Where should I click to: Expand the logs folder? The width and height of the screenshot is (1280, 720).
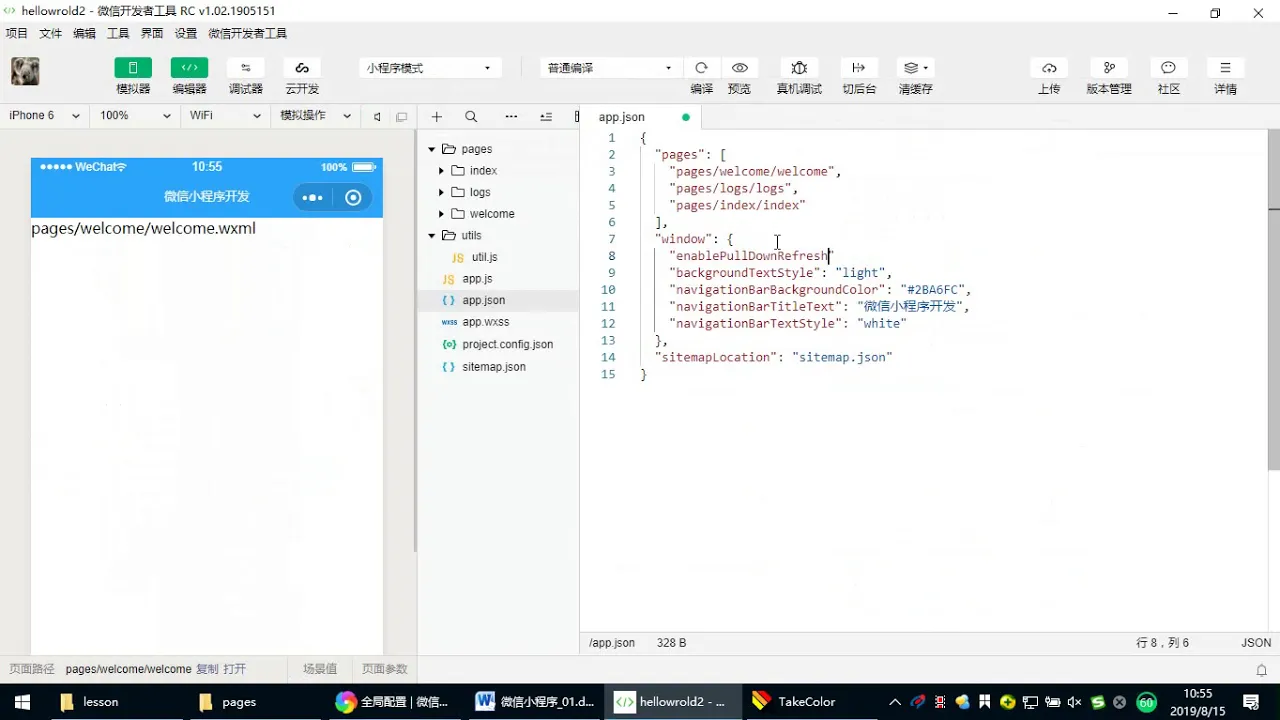click(x=441, y=192)
